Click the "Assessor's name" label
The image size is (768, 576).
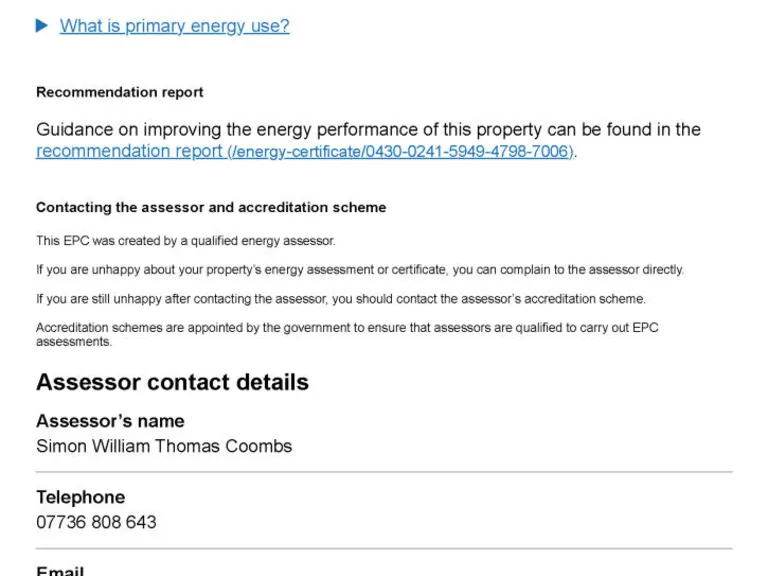click(x=110, y=421)
